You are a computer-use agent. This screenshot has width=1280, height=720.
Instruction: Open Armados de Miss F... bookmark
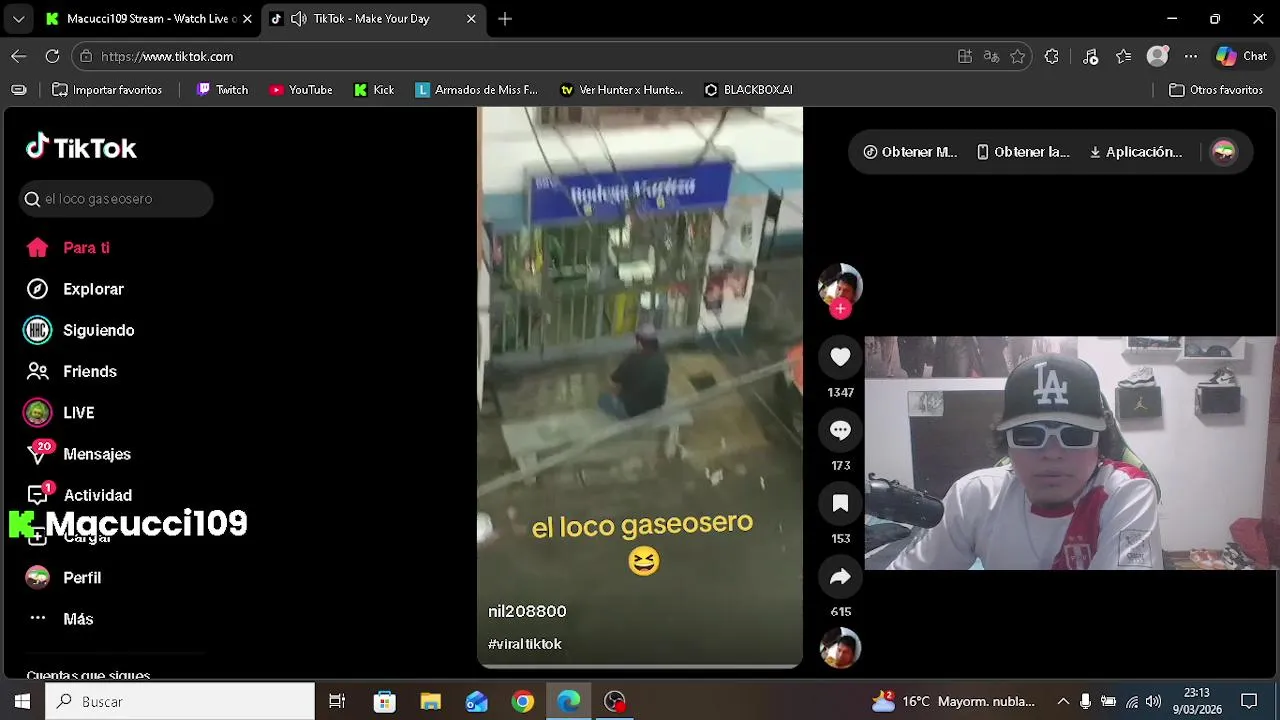(x=476, y=90)
